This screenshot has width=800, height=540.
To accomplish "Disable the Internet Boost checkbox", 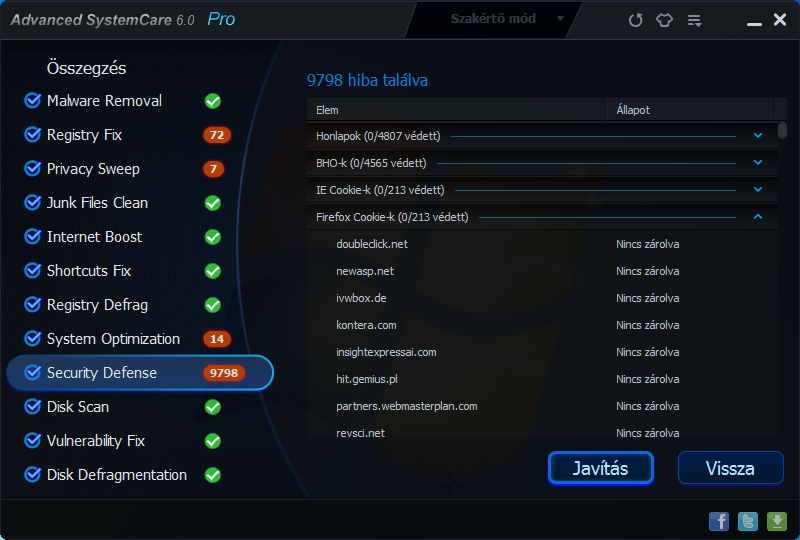I will point(33,237).
